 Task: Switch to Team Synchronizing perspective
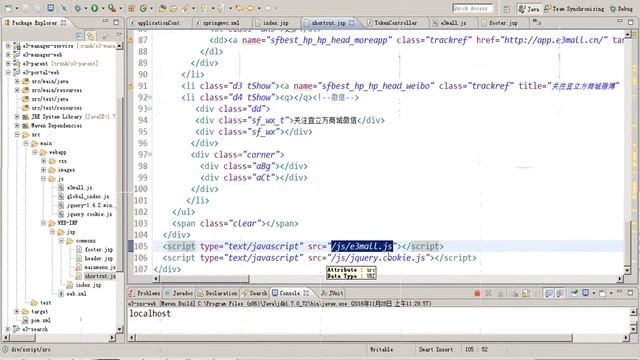(574, 9)
